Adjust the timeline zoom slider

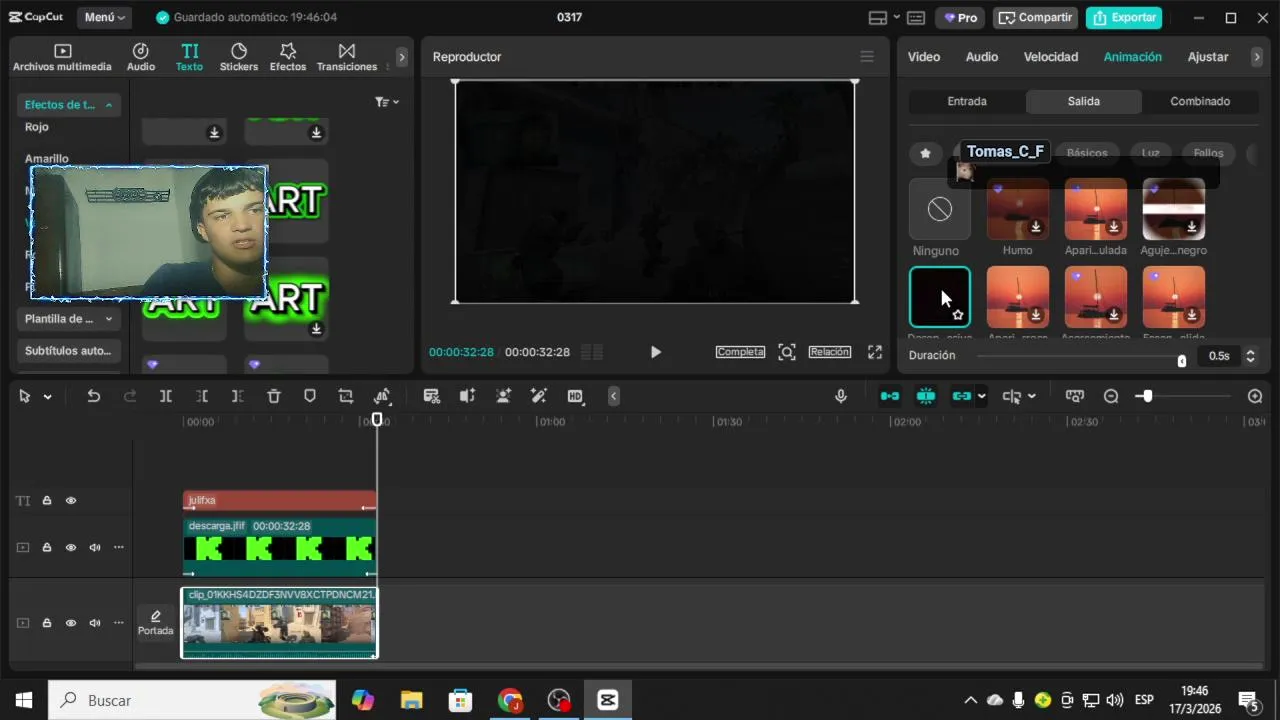tap(1147, 396)
